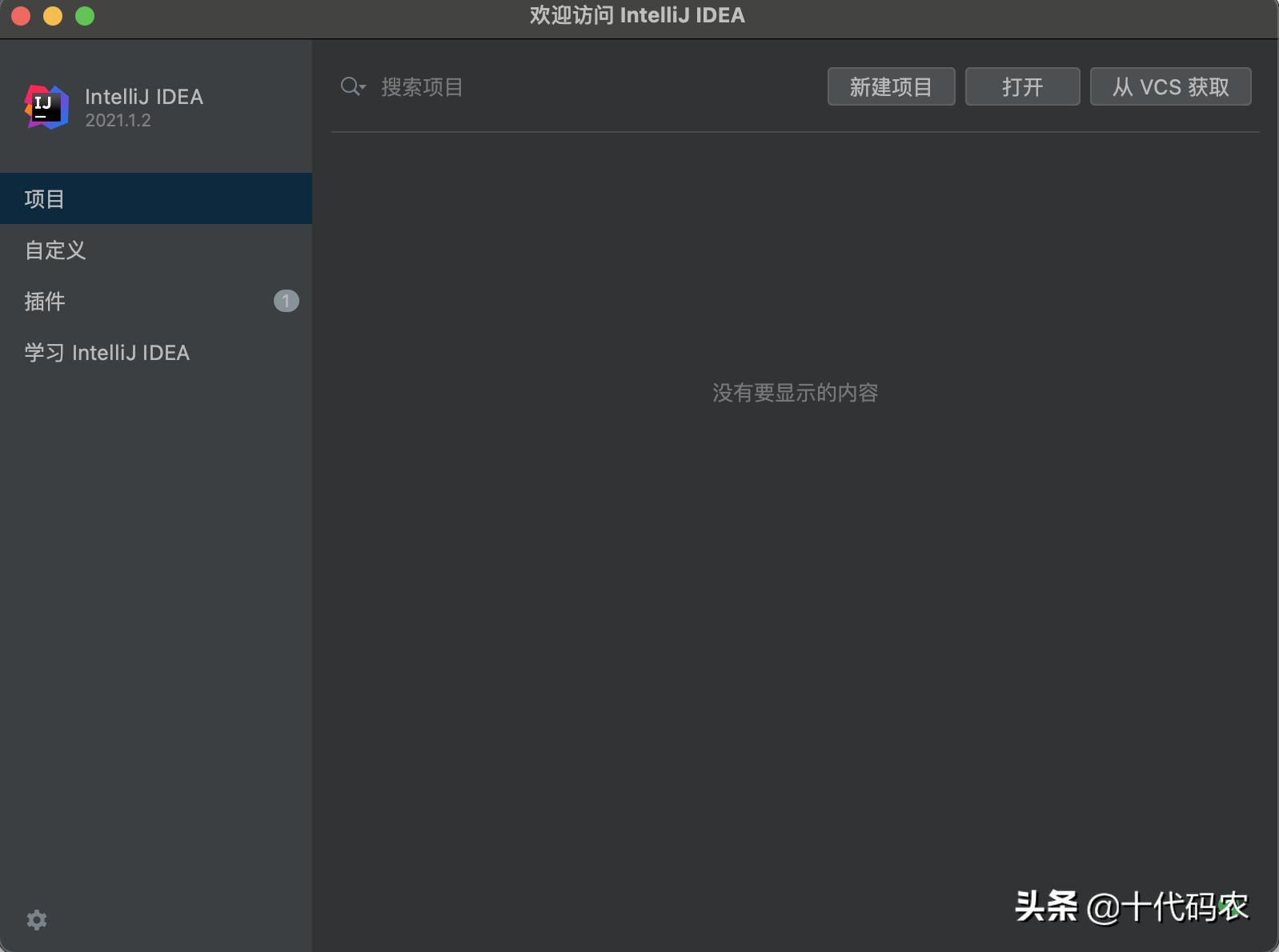Viewport: 1279px width, 952px height.
Task: Click the 从 VCS 获取 button
Action: 1170,86
